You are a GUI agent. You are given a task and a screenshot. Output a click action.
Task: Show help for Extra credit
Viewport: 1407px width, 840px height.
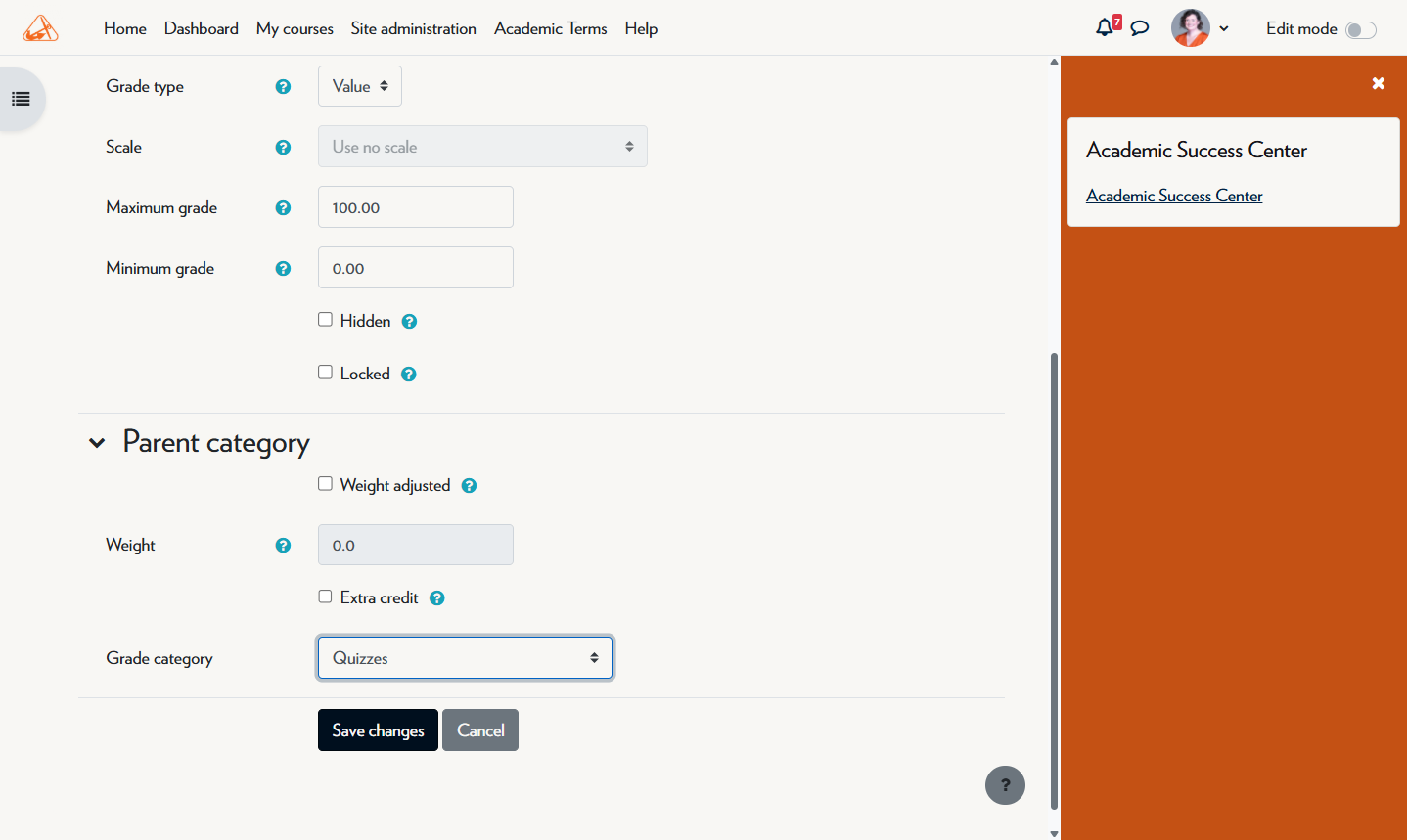pos(436,597)
